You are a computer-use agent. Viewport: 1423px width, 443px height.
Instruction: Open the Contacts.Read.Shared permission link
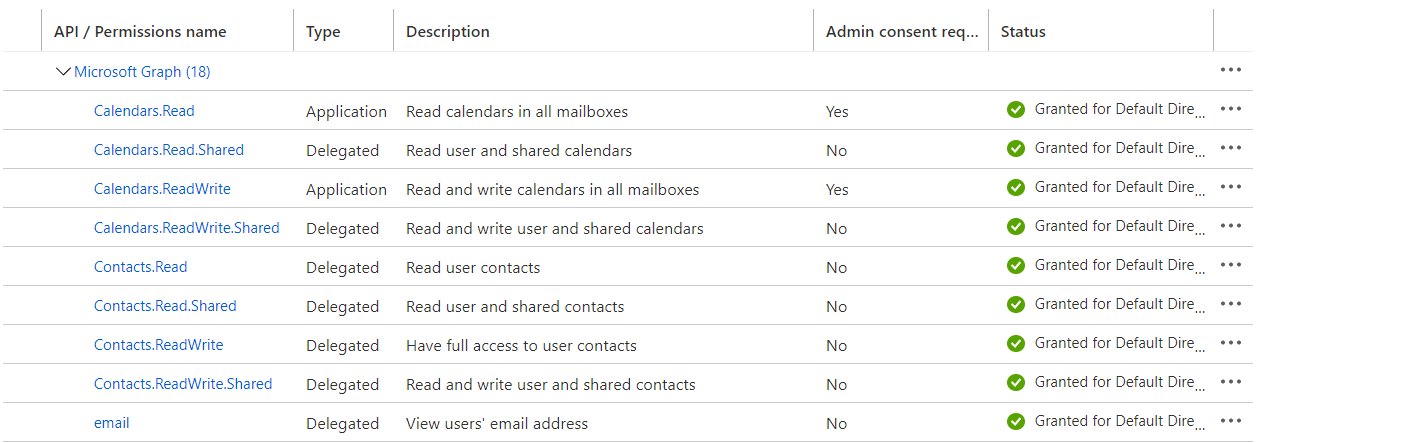(x=165, y=306)
